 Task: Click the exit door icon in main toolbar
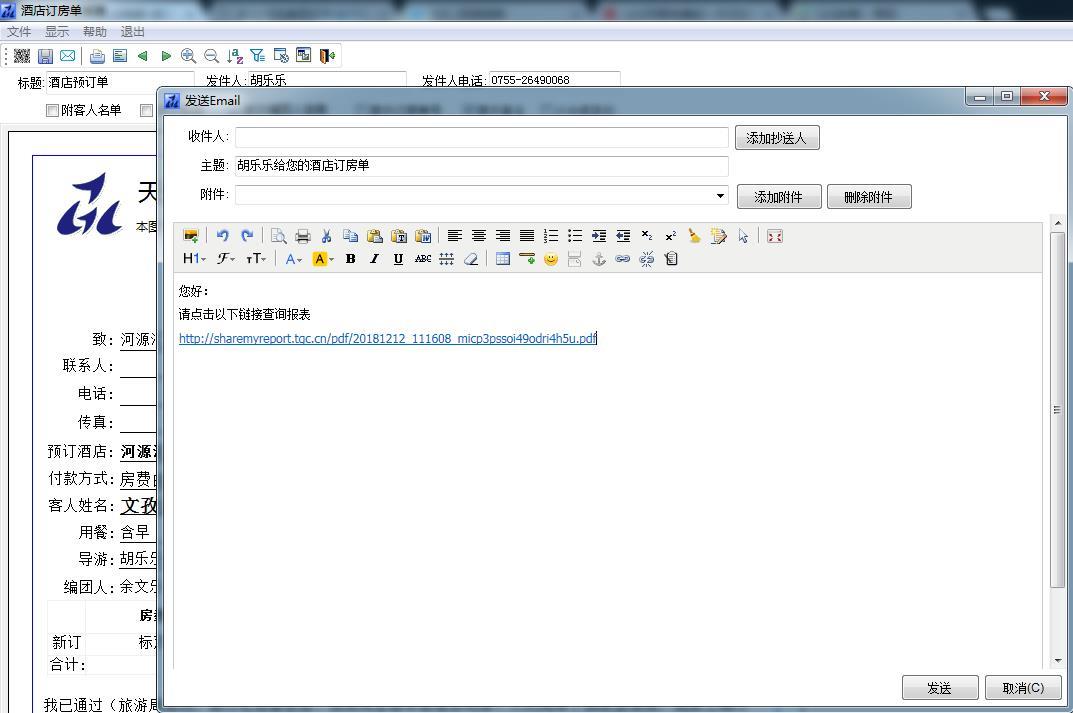coord(327,56)
